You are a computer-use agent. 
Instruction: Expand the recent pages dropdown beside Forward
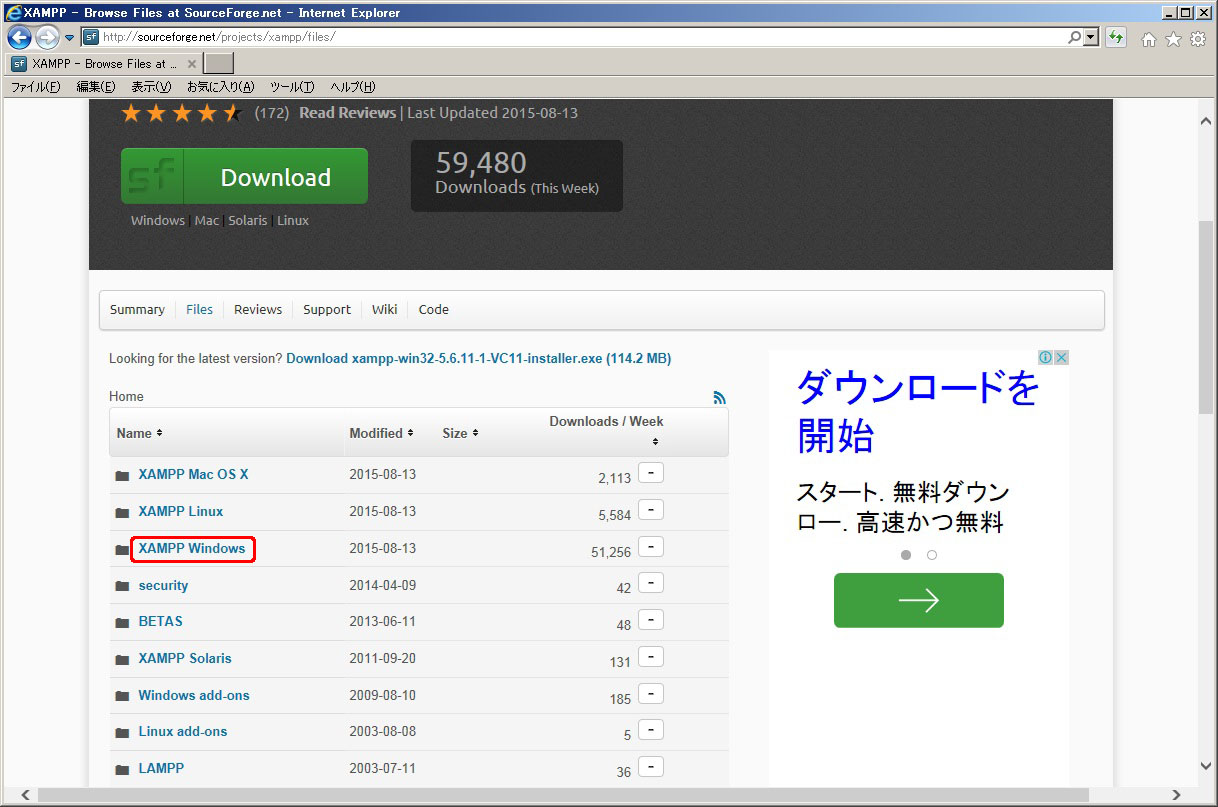(x=69, y=38)
